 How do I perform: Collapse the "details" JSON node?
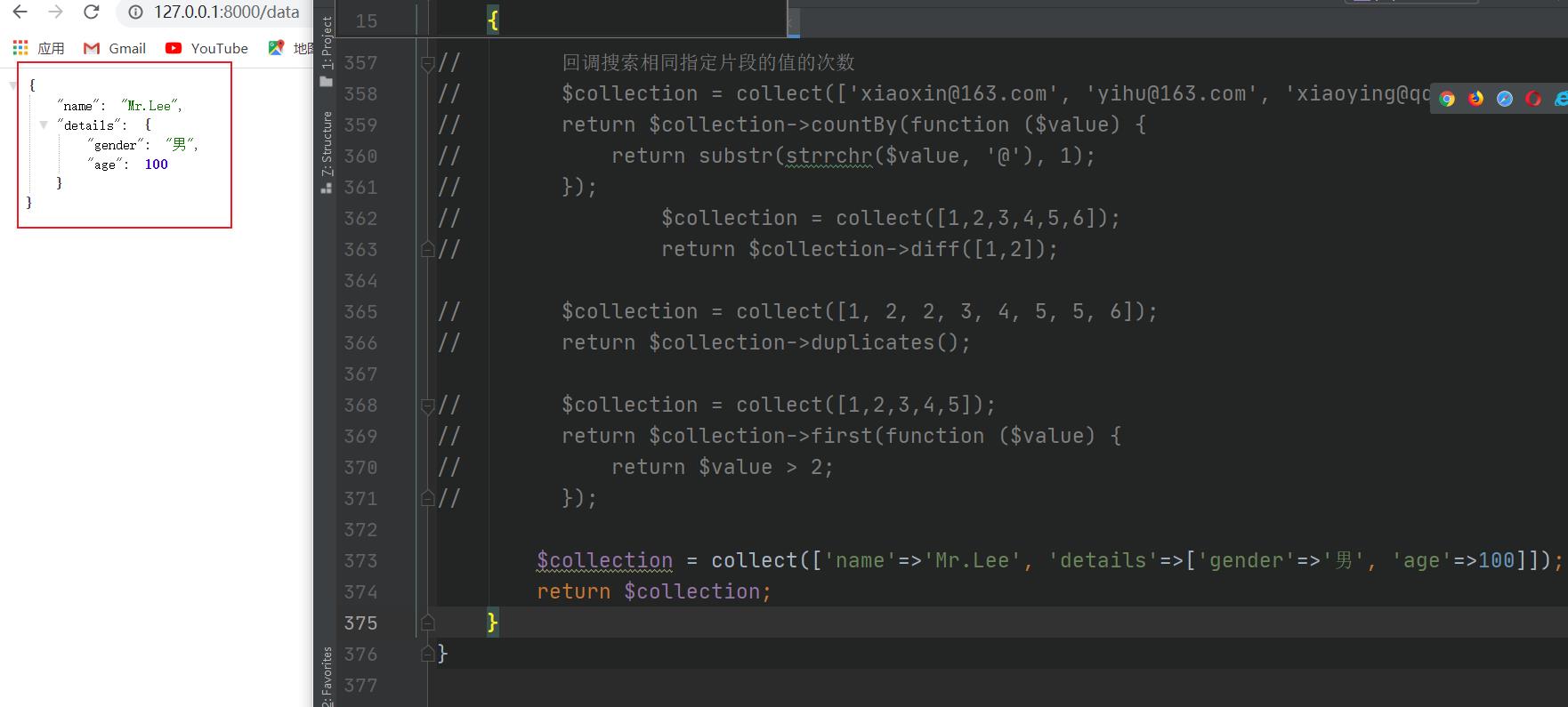pos(43,125)
